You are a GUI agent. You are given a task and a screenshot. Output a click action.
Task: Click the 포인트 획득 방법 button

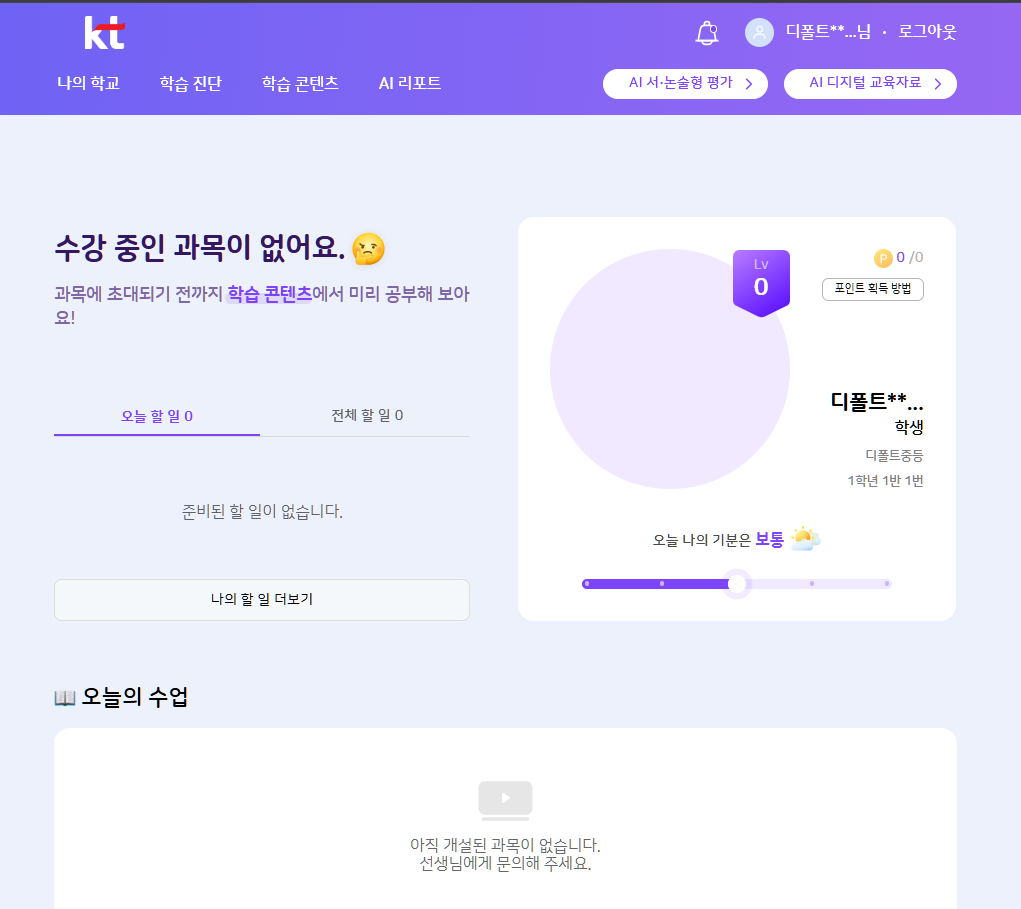(872, 289)
